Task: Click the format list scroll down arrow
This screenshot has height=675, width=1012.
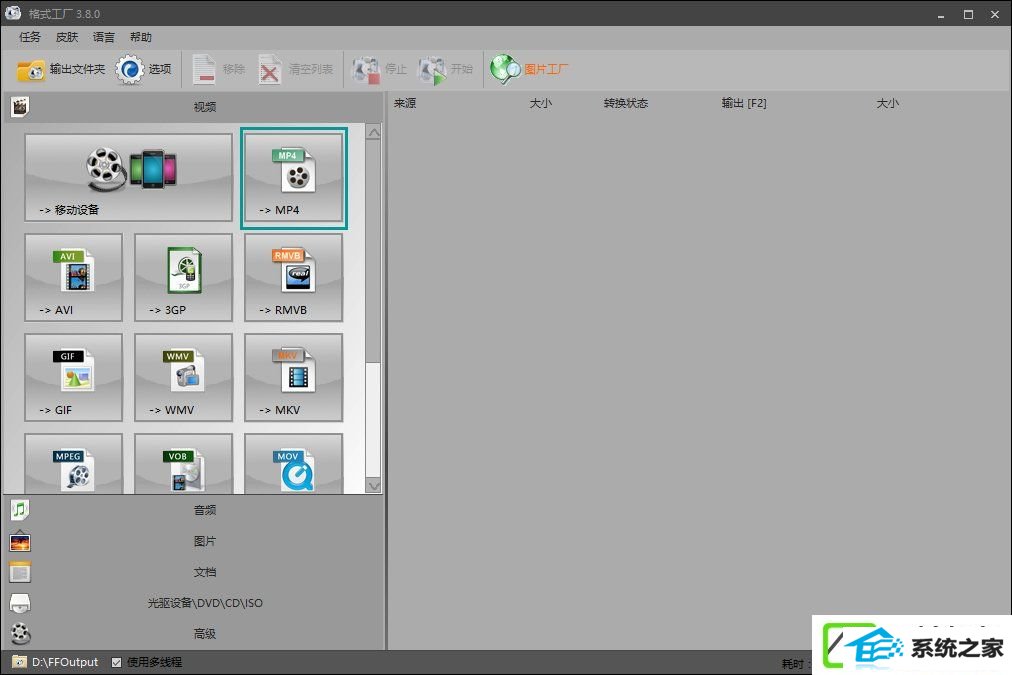Action: (373, 486)
